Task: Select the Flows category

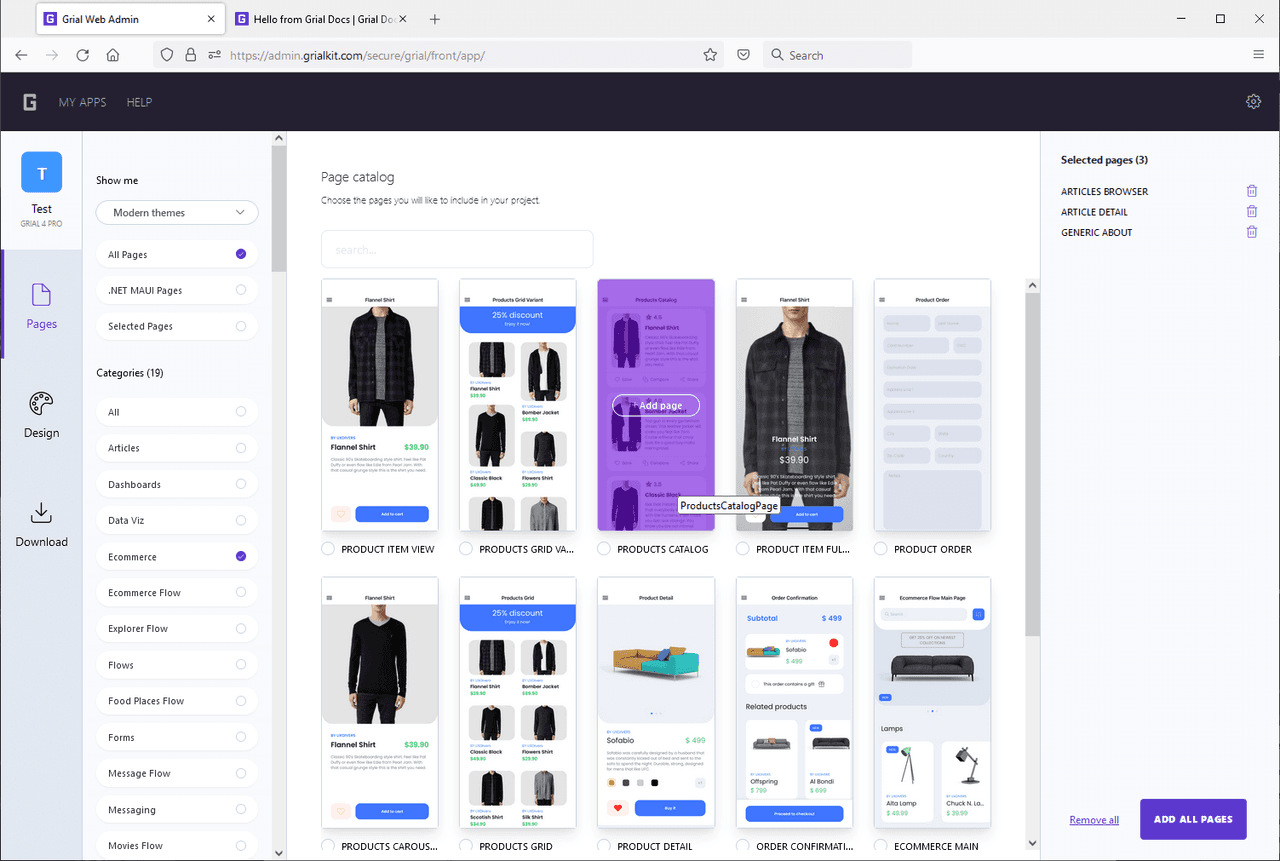Action: point(177,665)
